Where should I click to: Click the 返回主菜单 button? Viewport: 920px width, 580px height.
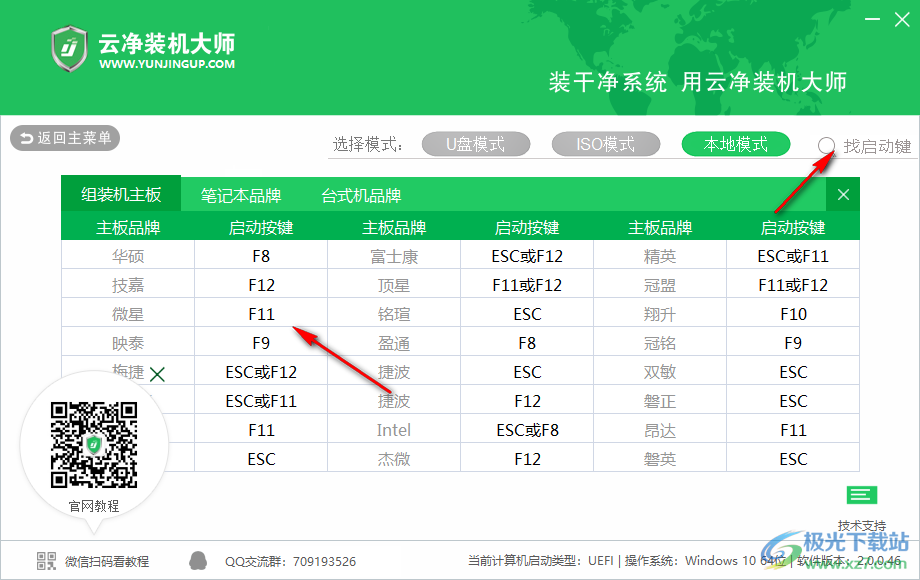[64, 138]
